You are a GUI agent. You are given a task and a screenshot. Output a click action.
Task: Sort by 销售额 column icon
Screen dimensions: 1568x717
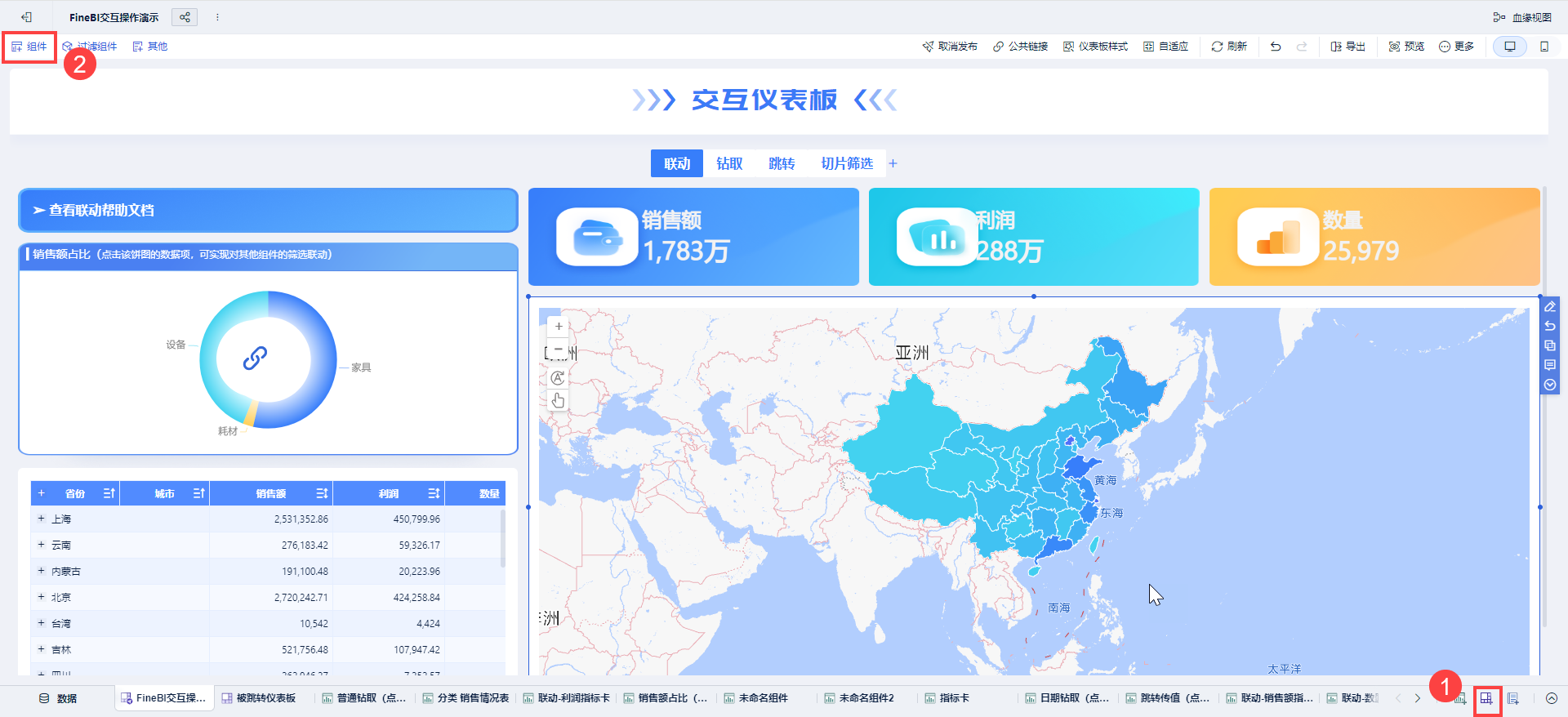coord(323,493)
